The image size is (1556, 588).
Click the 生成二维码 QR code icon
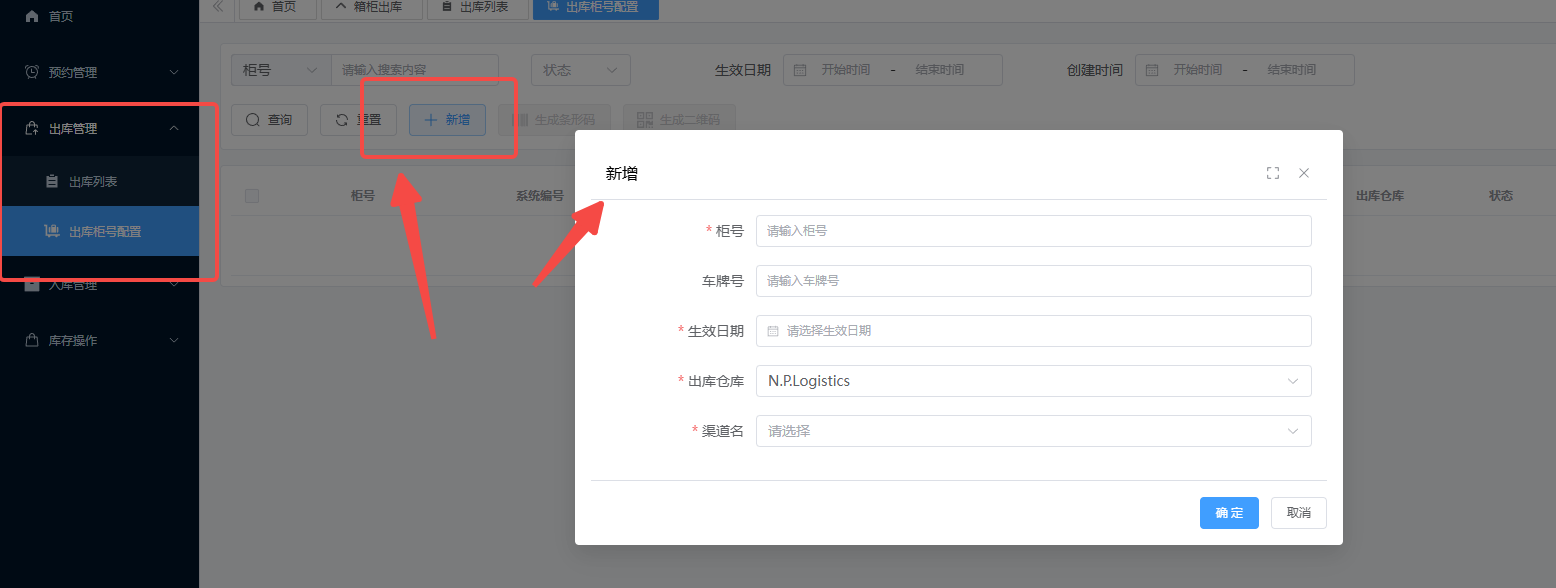[x=645, y=120]
